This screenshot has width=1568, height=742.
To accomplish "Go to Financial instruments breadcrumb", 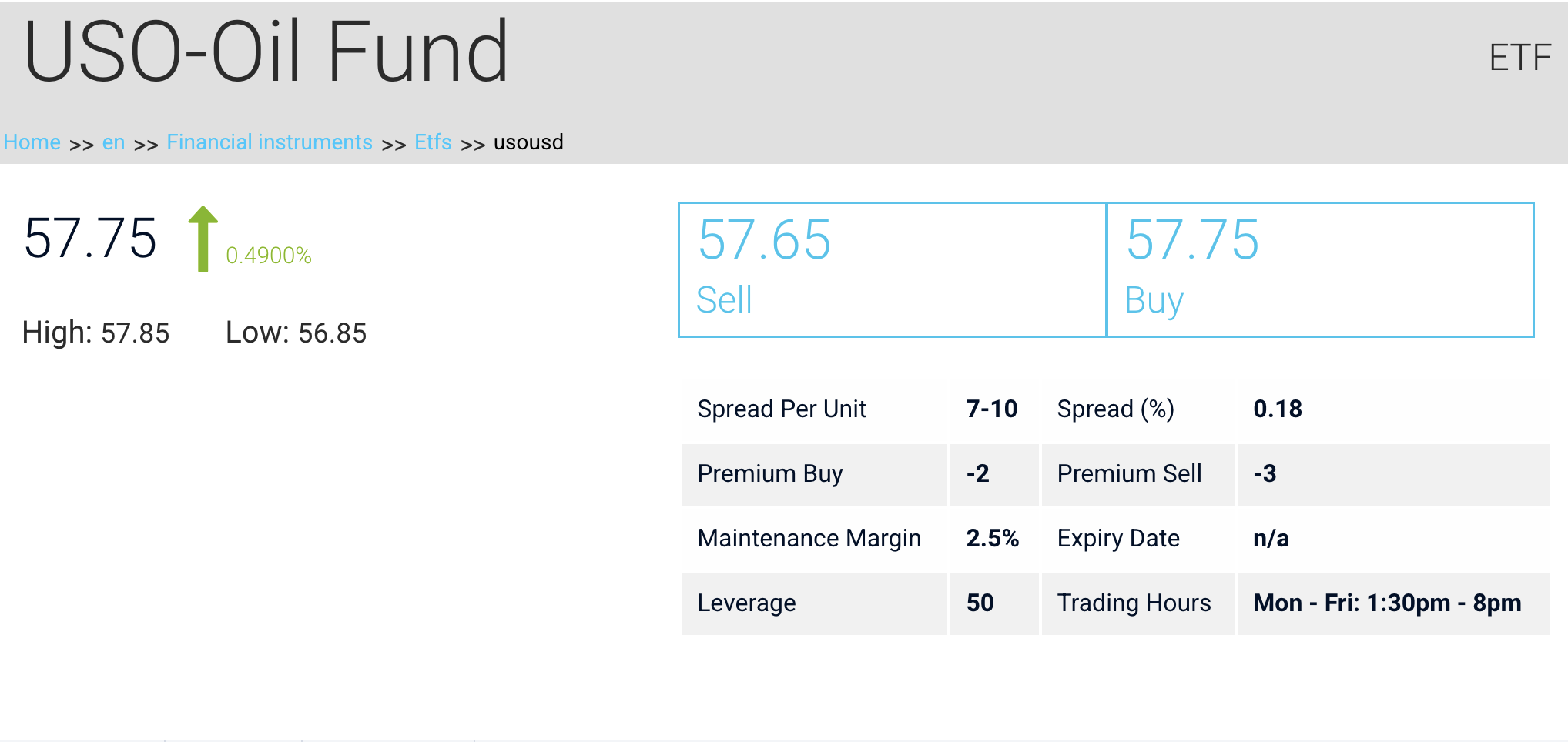I will 270,142.
